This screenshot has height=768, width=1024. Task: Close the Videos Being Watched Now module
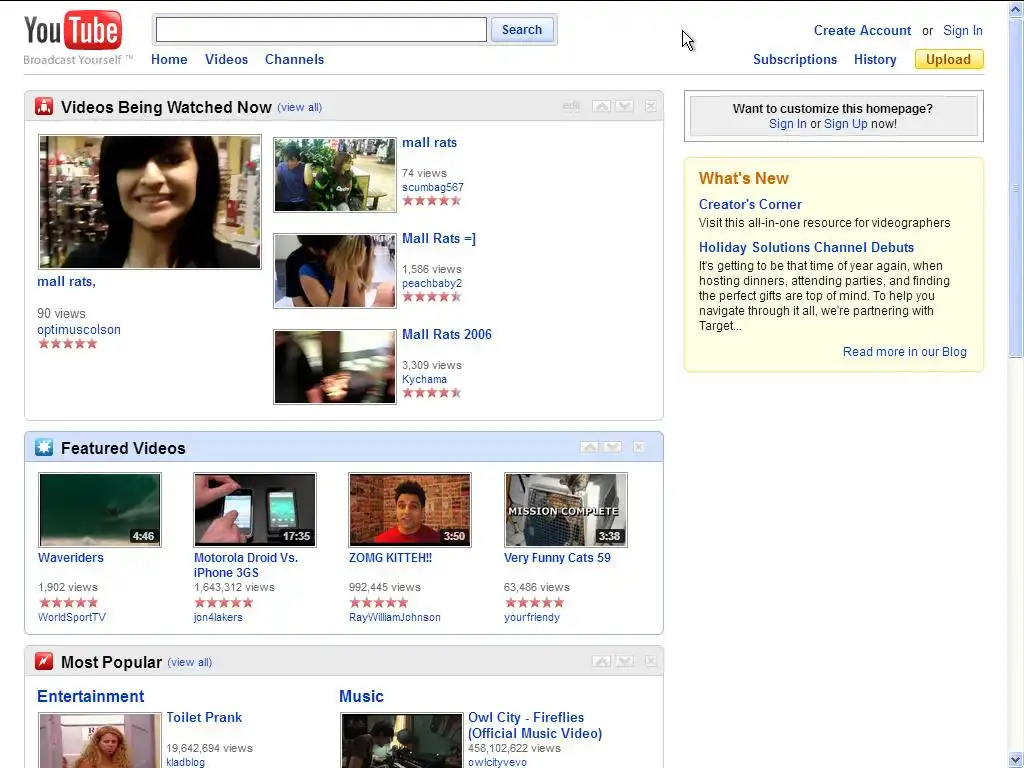pyautogui.click(x=650, y=106)
